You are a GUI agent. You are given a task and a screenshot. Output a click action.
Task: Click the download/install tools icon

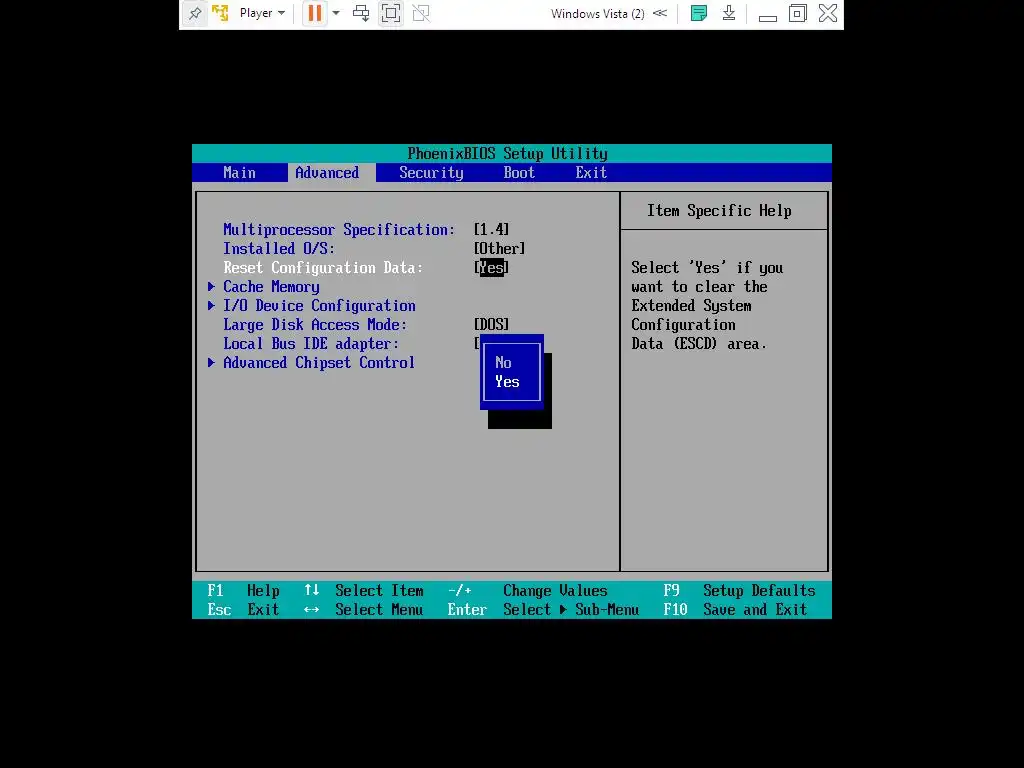pos(729,13)
